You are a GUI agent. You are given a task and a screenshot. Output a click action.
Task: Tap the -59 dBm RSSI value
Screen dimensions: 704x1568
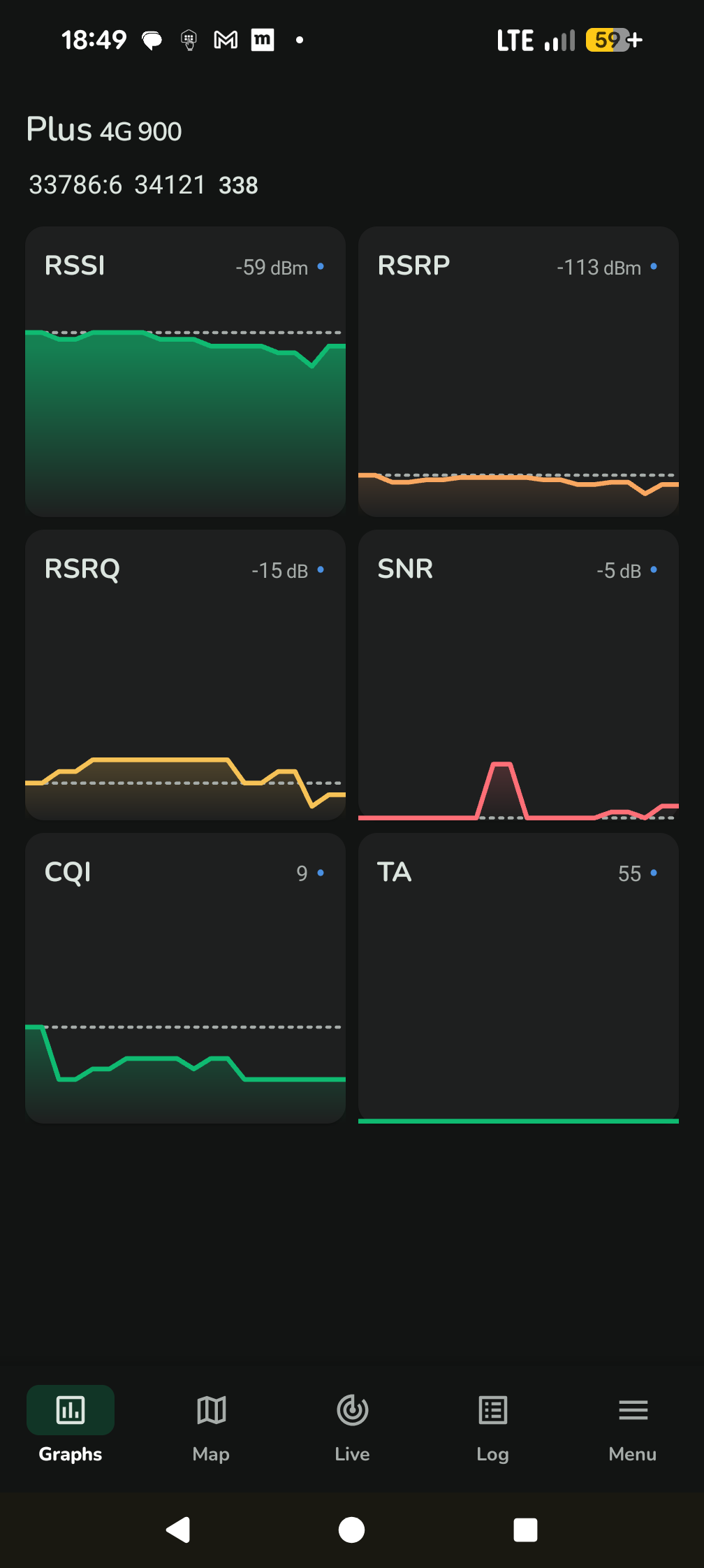[x=272, y=267]
